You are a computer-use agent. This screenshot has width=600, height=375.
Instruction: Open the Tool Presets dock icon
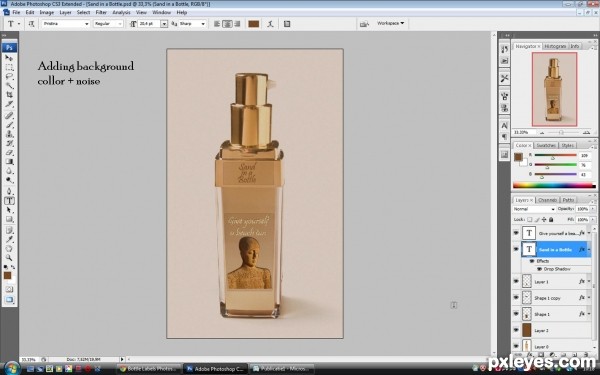(504, 78)
